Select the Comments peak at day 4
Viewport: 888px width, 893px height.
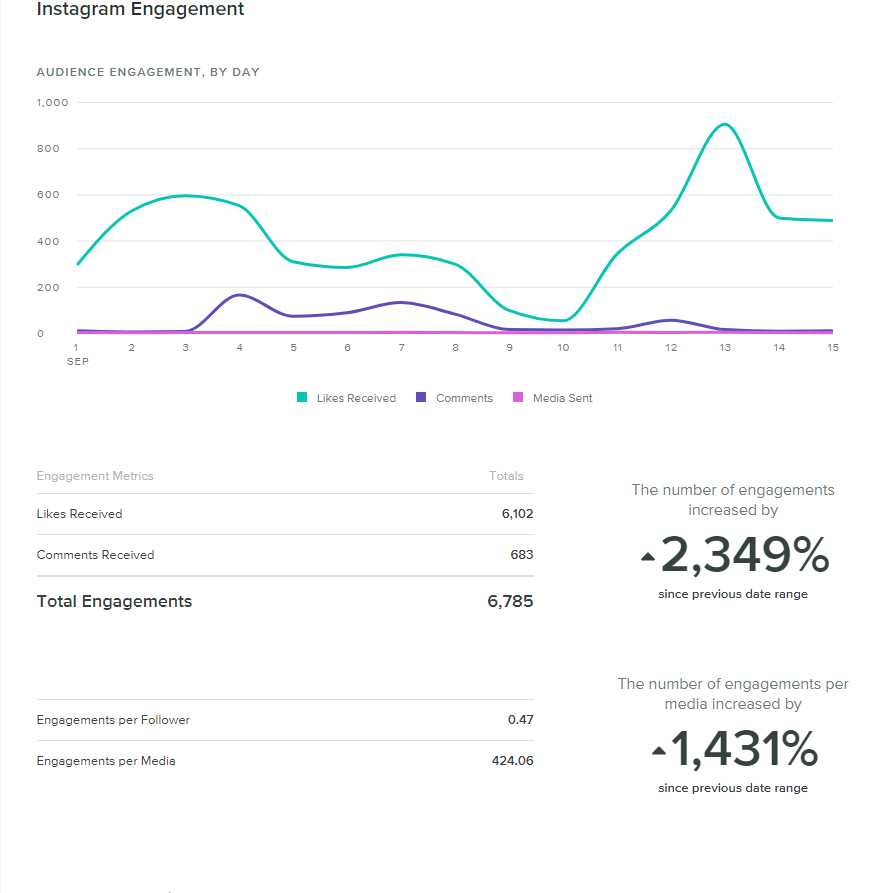click(240, 295)
